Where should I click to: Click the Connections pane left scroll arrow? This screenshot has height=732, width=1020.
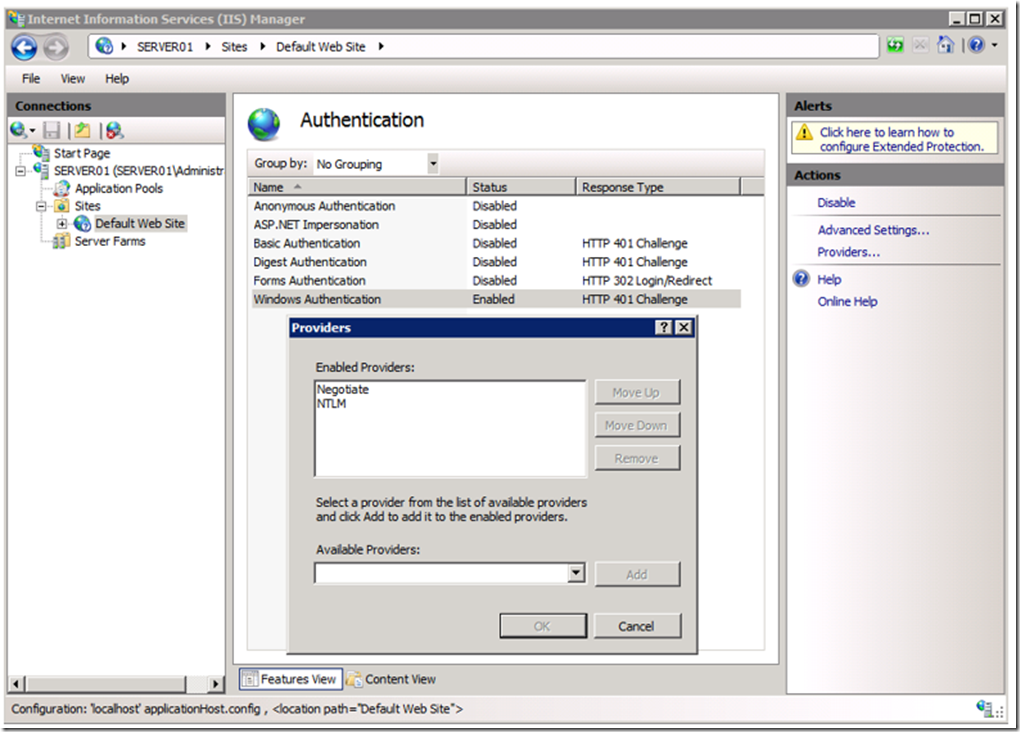pyautogui.click(x=16, y=684)
